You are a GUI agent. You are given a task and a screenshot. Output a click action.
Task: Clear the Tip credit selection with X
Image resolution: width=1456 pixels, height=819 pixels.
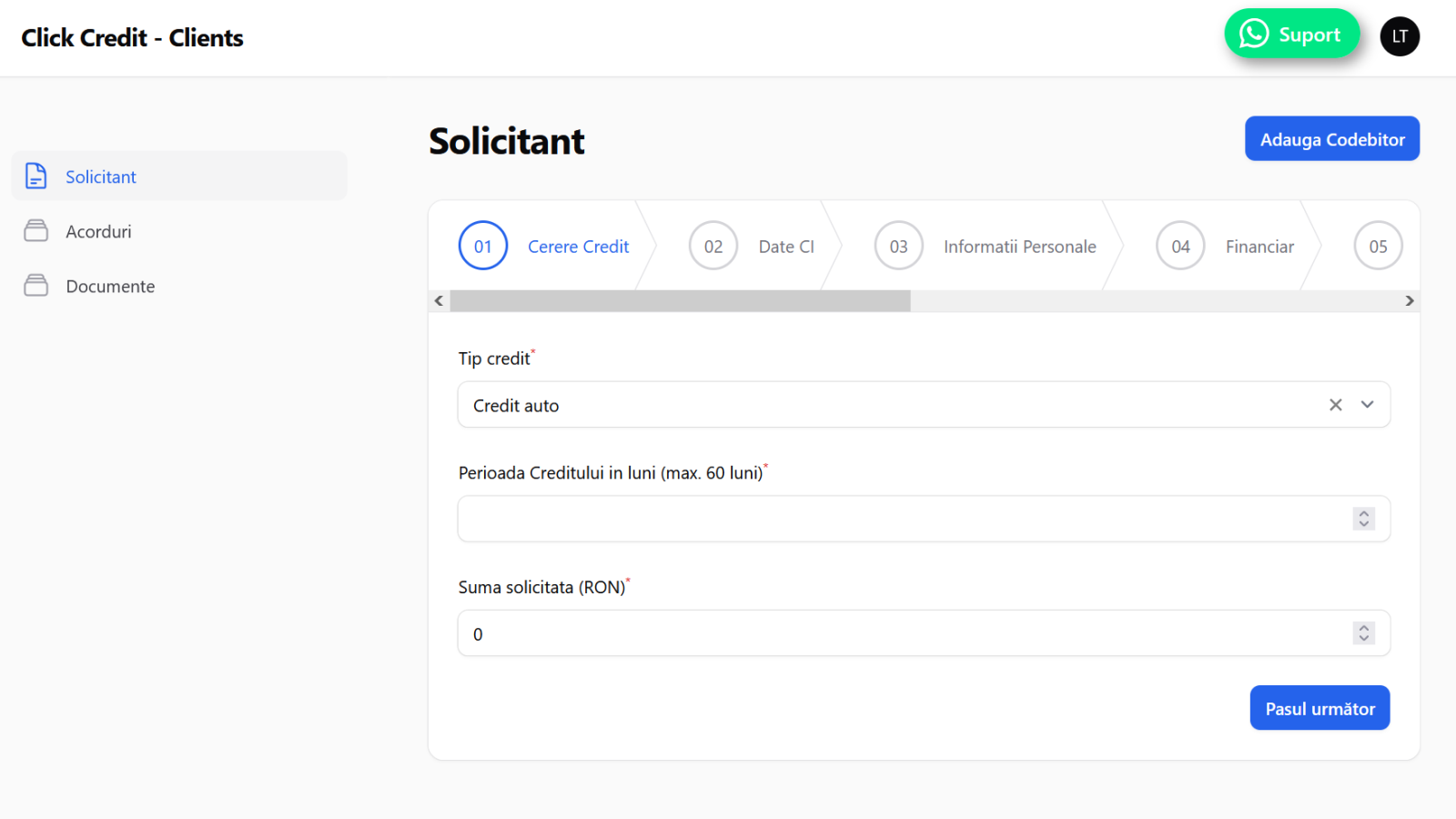[1335, 405]
